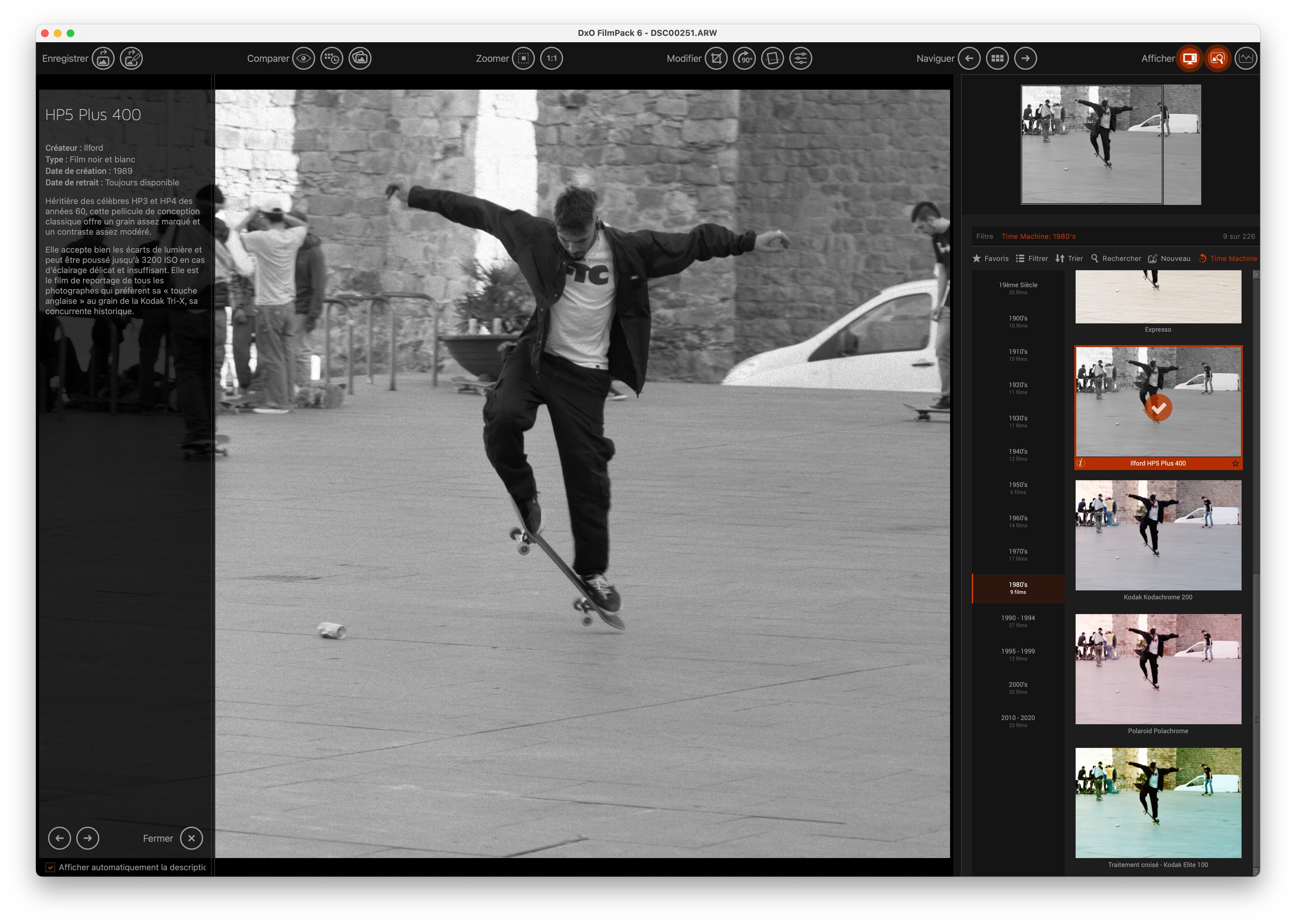Open the Filtrer options
This screenshot has width=1296, height=924.
click(1032, 258)
